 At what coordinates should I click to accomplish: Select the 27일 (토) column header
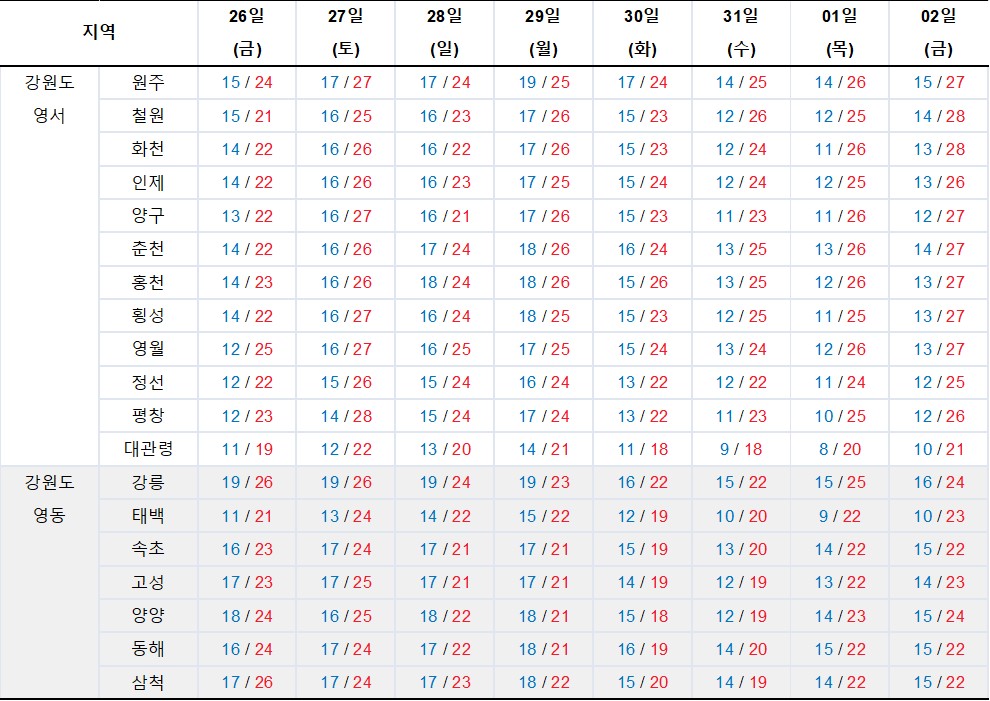click(x=345, y=32)
